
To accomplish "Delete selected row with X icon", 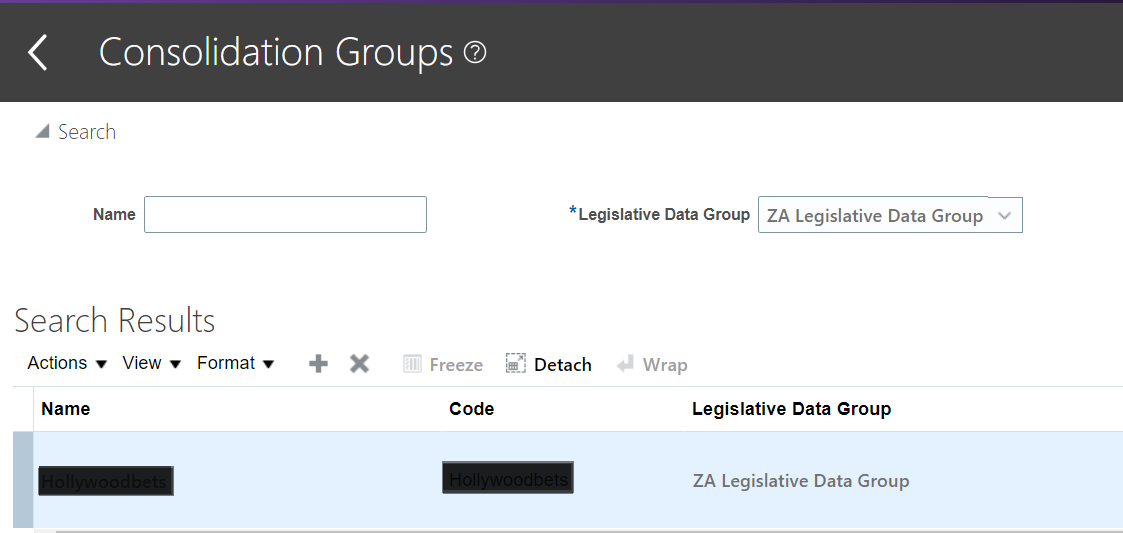I will coord(360,364).
